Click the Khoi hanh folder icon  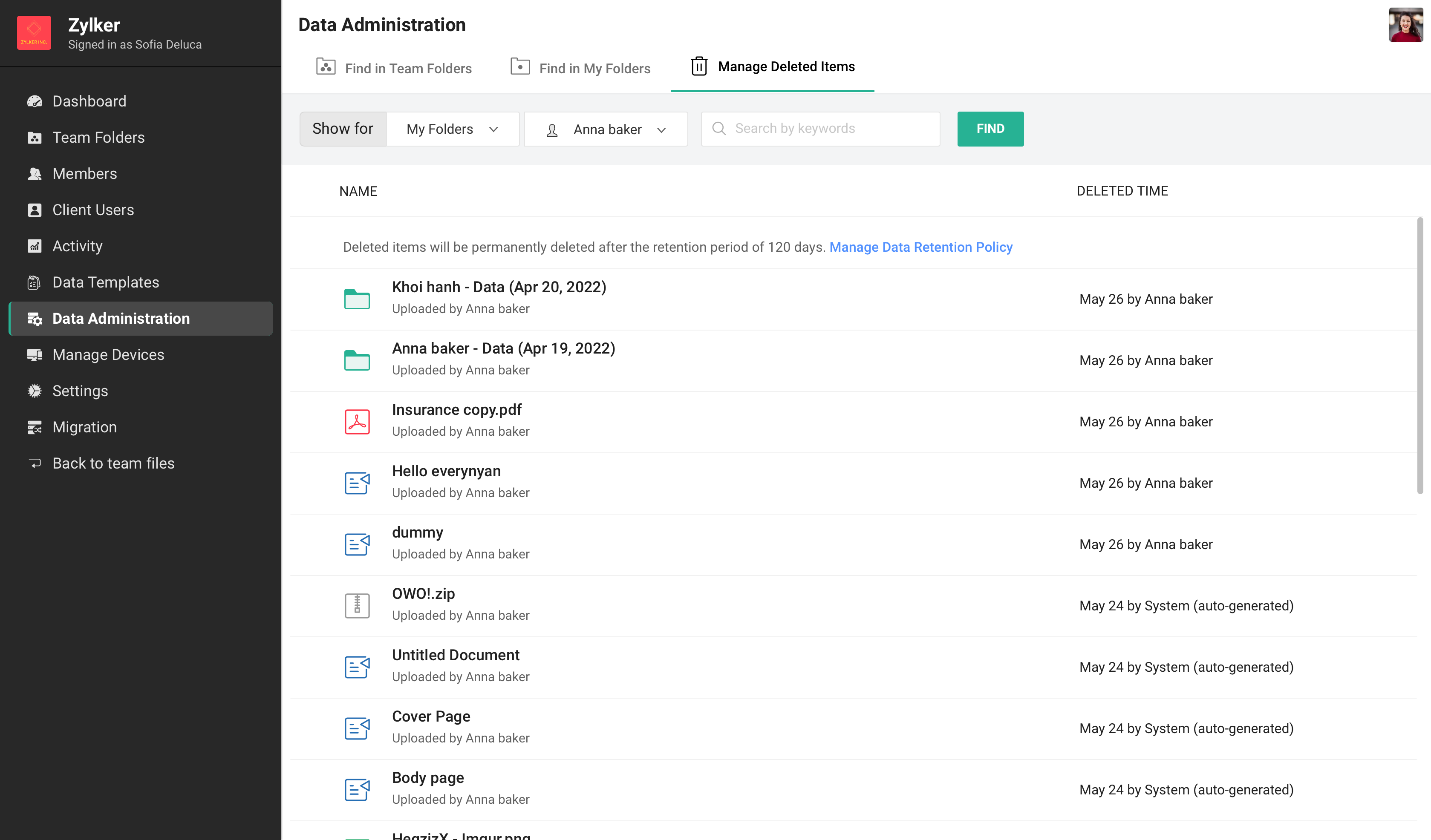[357, 299]
